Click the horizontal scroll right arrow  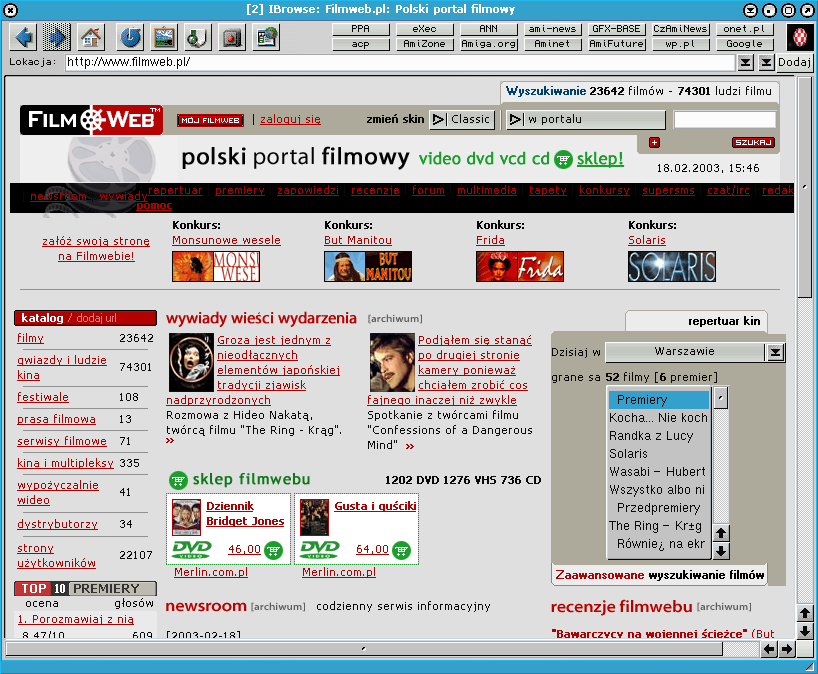click(x=787, y=649)
